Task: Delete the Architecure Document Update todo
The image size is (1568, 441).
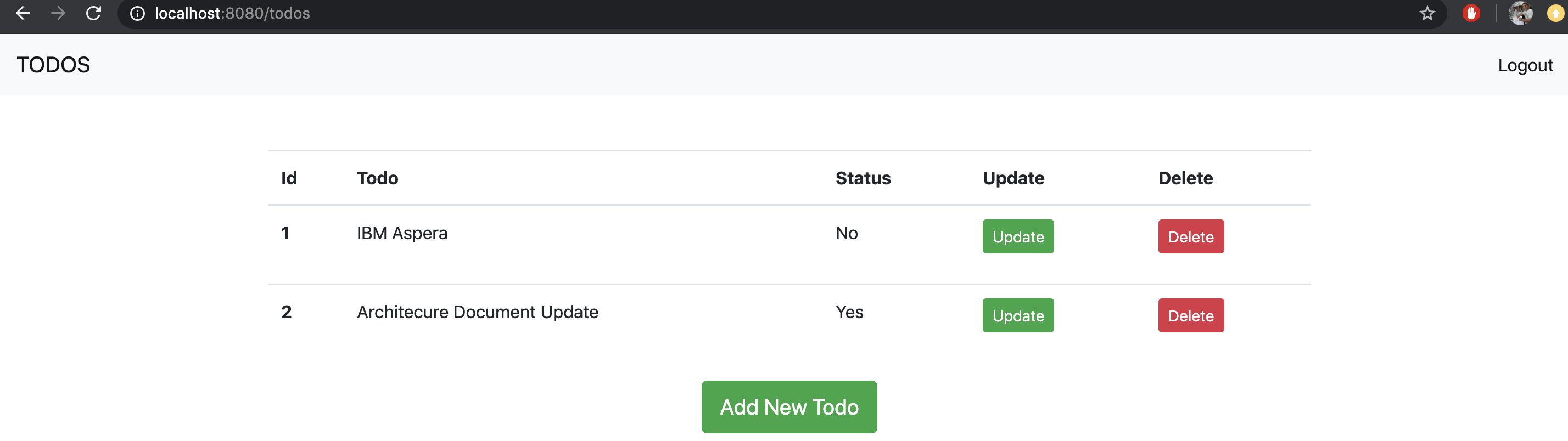Action: [1191, 315]
